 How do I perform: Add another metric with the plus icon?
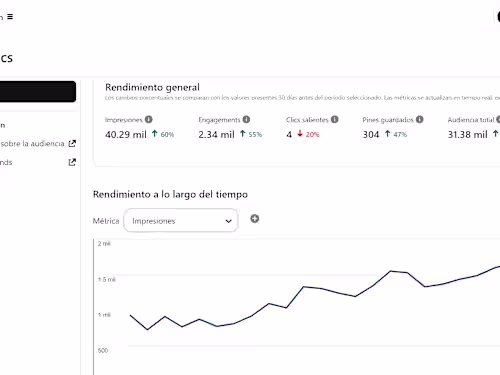[255, 219]
